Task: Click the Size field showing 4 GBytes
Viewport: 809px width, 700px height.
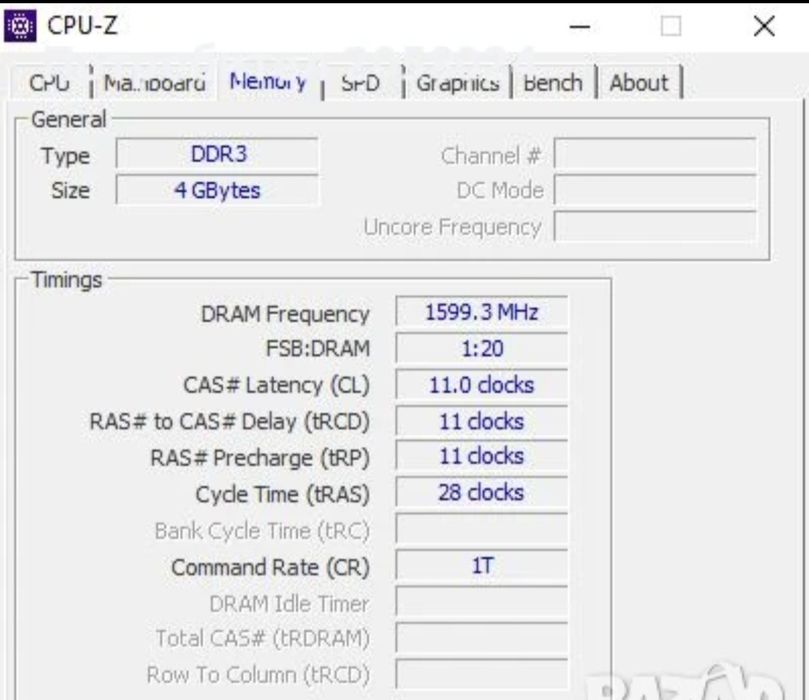Action: tap(217, 190)
